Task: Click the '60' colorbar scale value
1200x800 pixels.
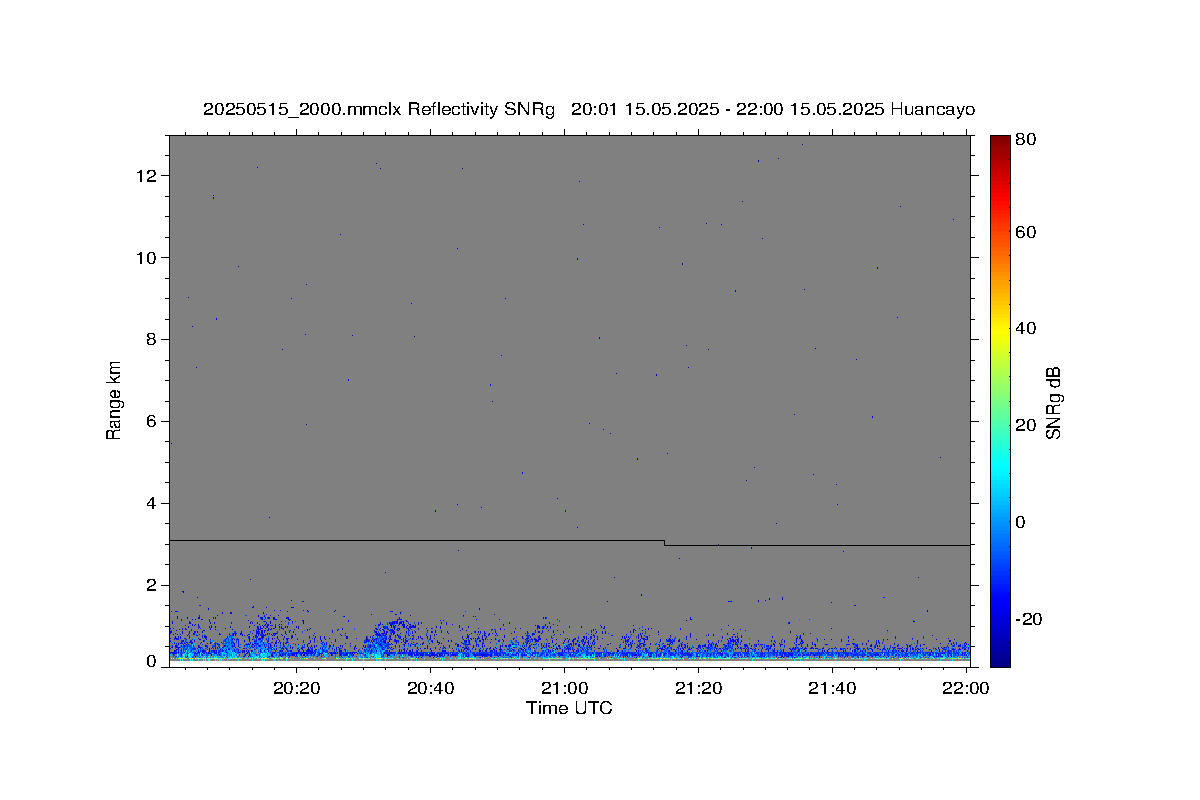Action: pos(1024,232)
